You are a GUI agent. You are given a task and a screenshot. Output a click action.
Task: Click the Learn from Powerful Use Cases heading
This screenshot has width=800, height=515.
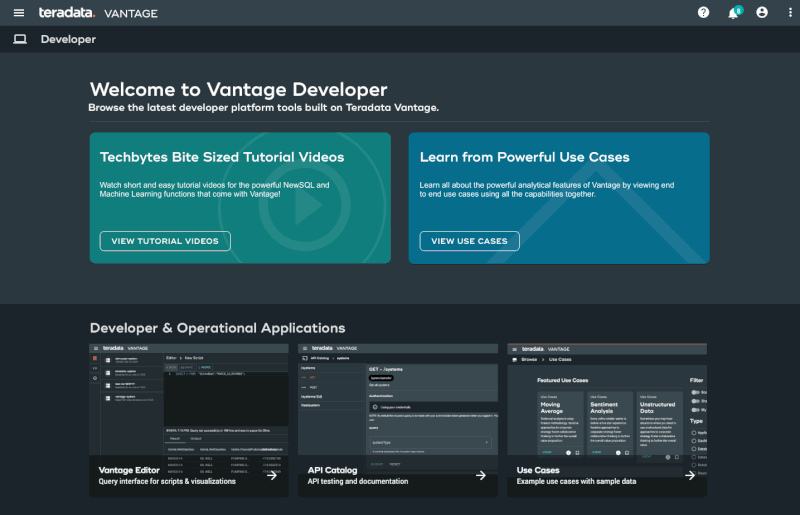click(524, 157)
